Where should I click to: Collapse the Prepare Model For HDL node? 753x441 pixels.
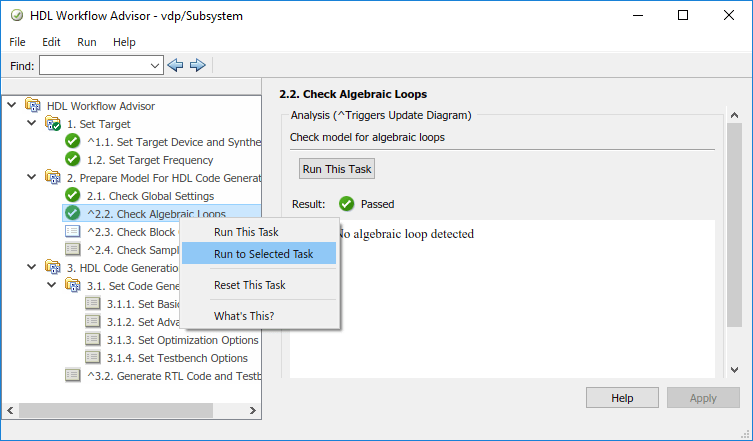(32, 177)
